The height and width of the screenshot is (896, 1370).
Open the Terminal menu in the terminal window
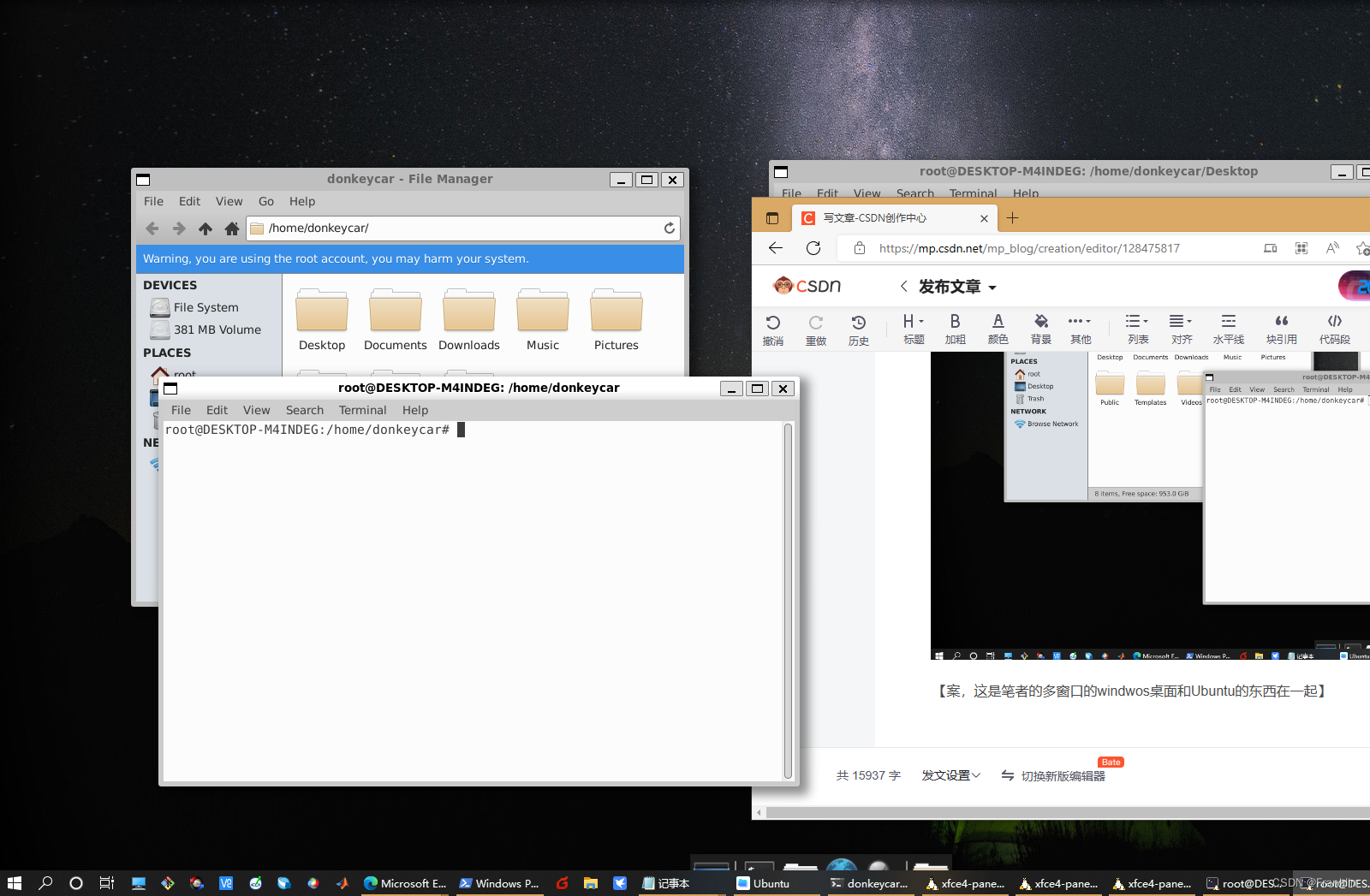[362, 410]
